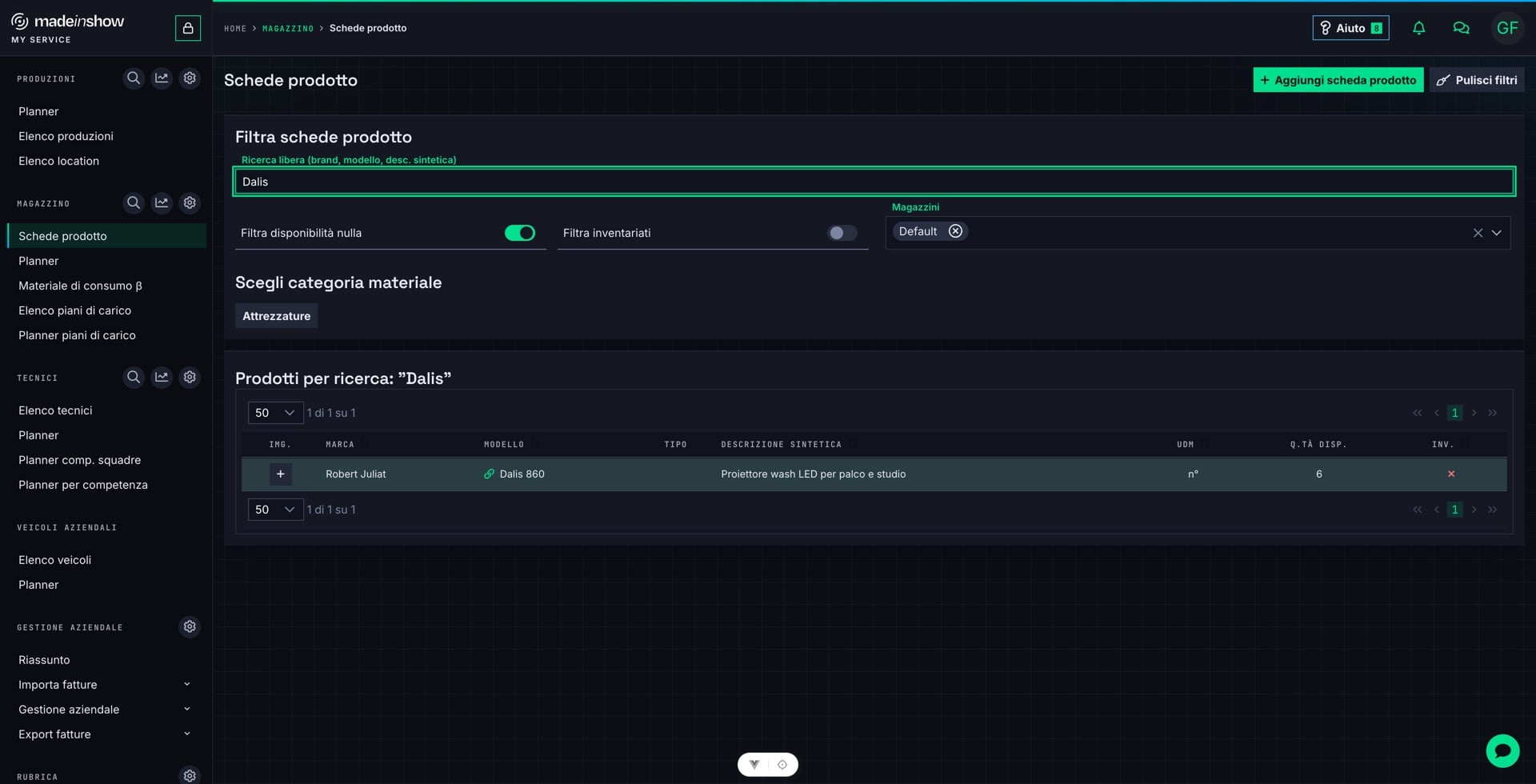Screen dimensions: 1536x784
Task: Clear all selected warehouses with the X
Action: coord(1478,233)
